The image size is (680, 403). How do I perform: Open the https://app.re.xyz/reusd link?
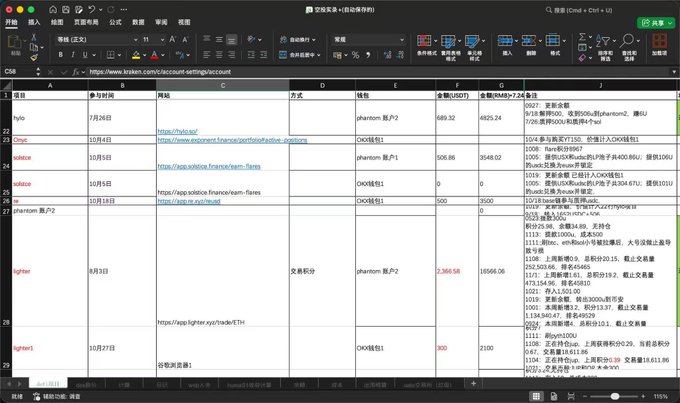[189, 201]
